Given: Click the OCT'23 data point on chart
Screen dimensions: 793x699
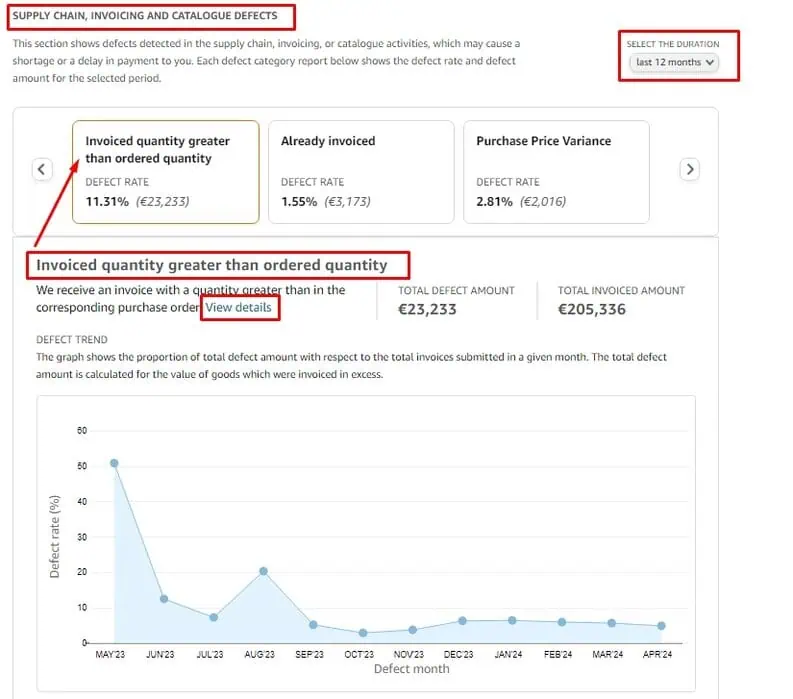Looking at the screenshot, I should [x=363, y=633].
